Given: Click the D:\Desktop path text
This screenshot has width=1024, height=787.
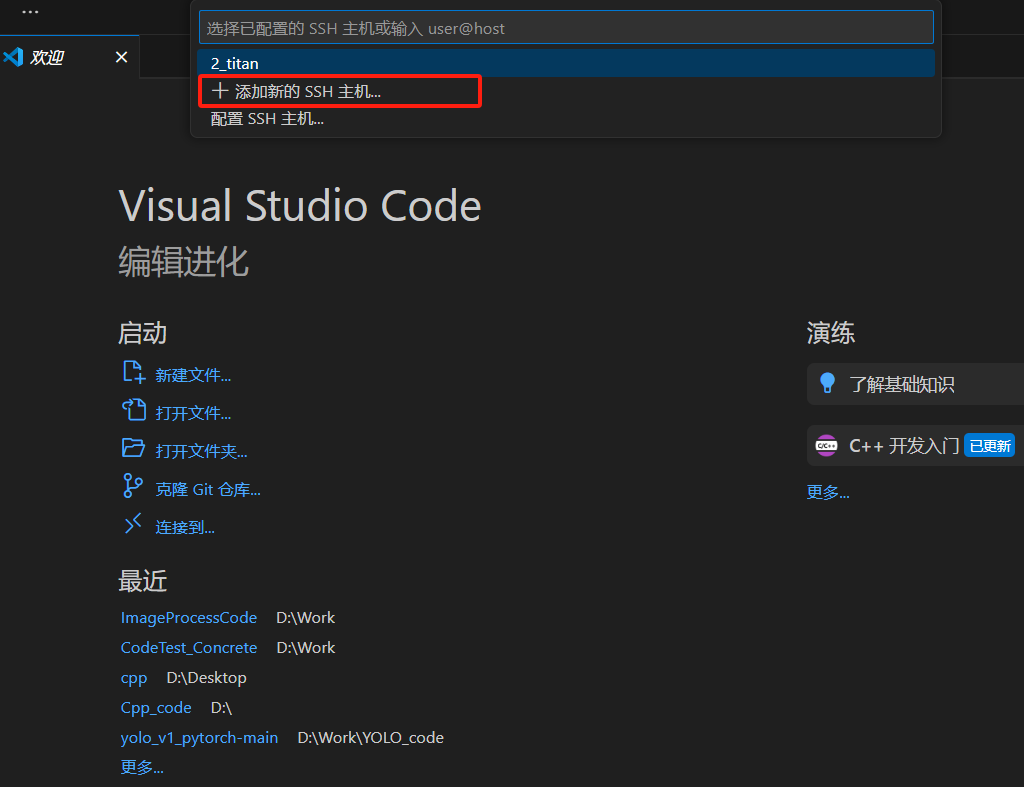Looking at the screenshot, I should 206,678.
